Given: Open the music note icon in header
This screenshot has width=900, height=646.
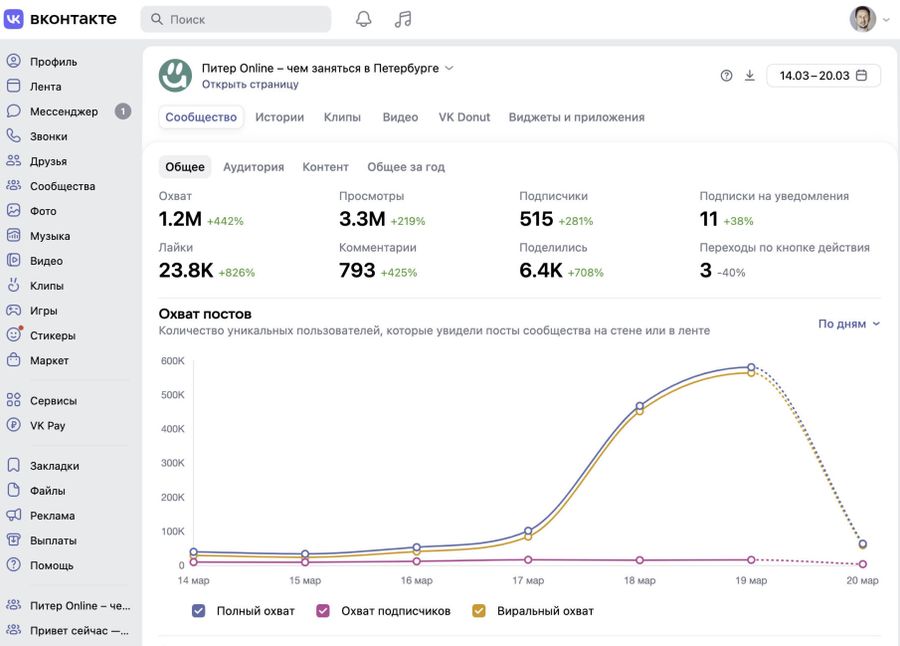Looking at the screenshot, I should pos(403,19).
